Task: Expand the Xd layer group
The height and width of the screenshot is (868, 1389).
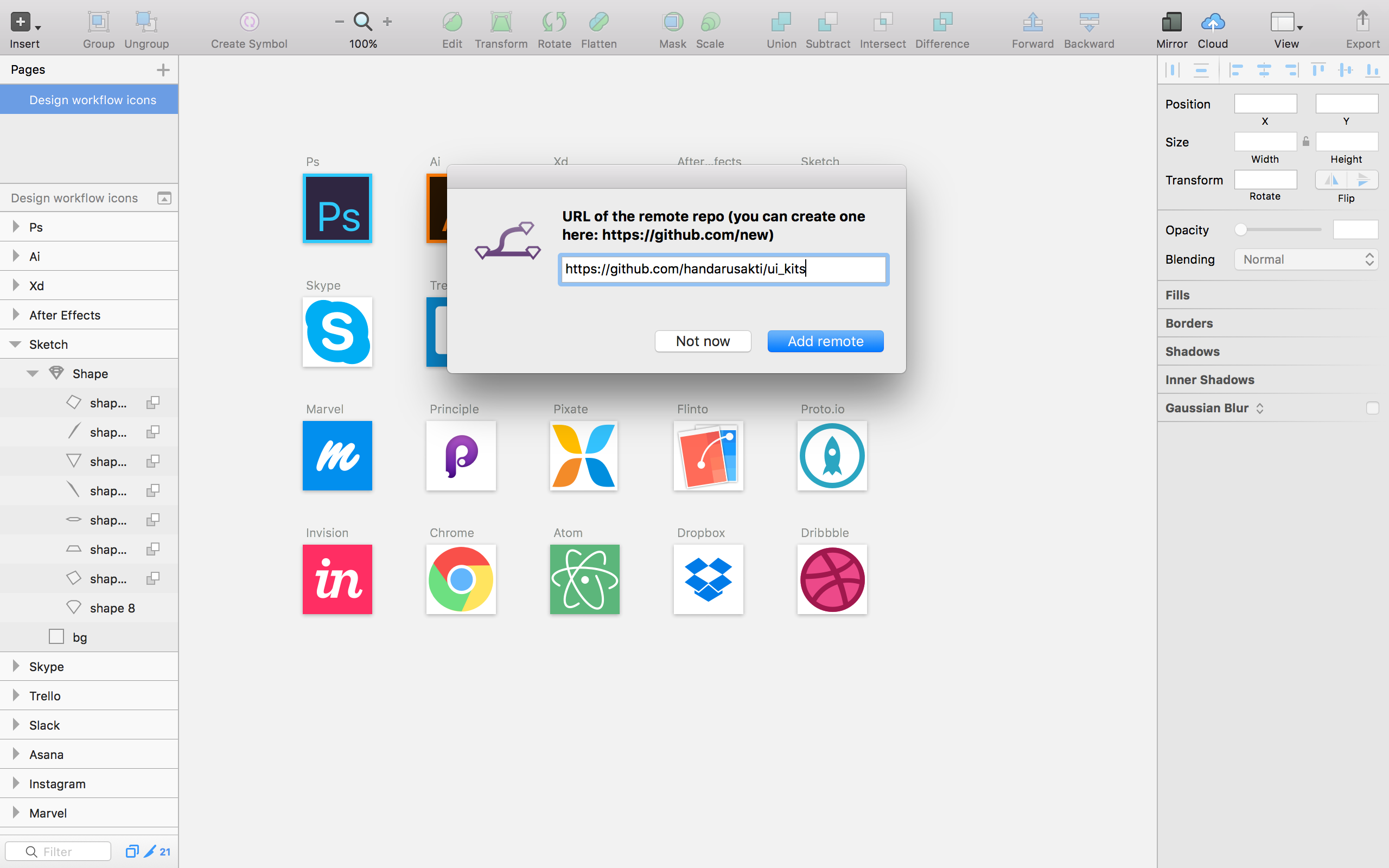Action: (x=16, y=285)
